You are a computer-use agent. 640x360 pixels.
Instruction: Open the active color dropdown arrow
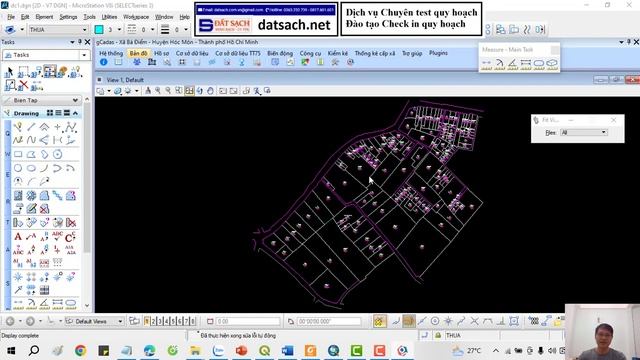[x=119, y=29]
